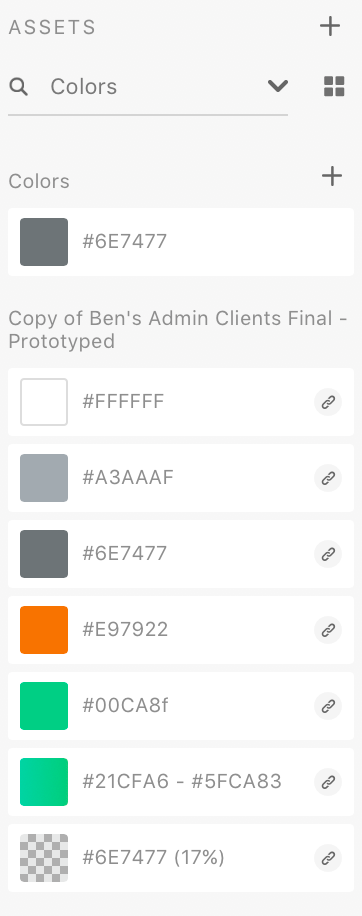Click link icon for #E97922 color
Screen dimensions: 362x916
[x=328, y=630]
